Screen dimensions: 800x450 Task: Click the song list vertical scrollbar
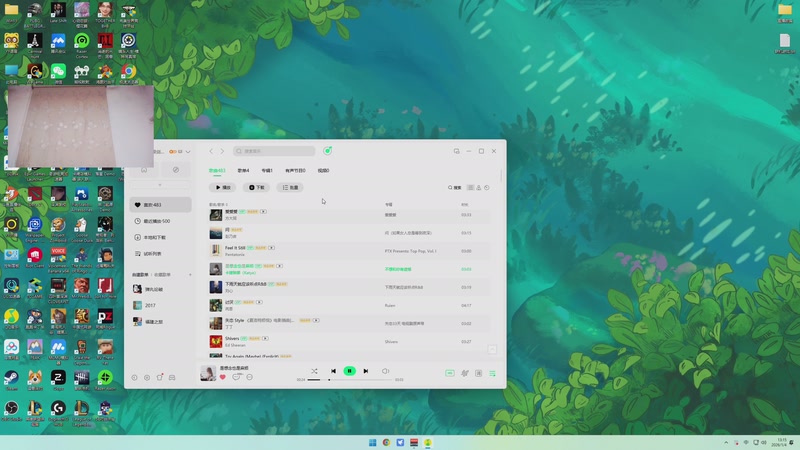[x=501, y=175]
